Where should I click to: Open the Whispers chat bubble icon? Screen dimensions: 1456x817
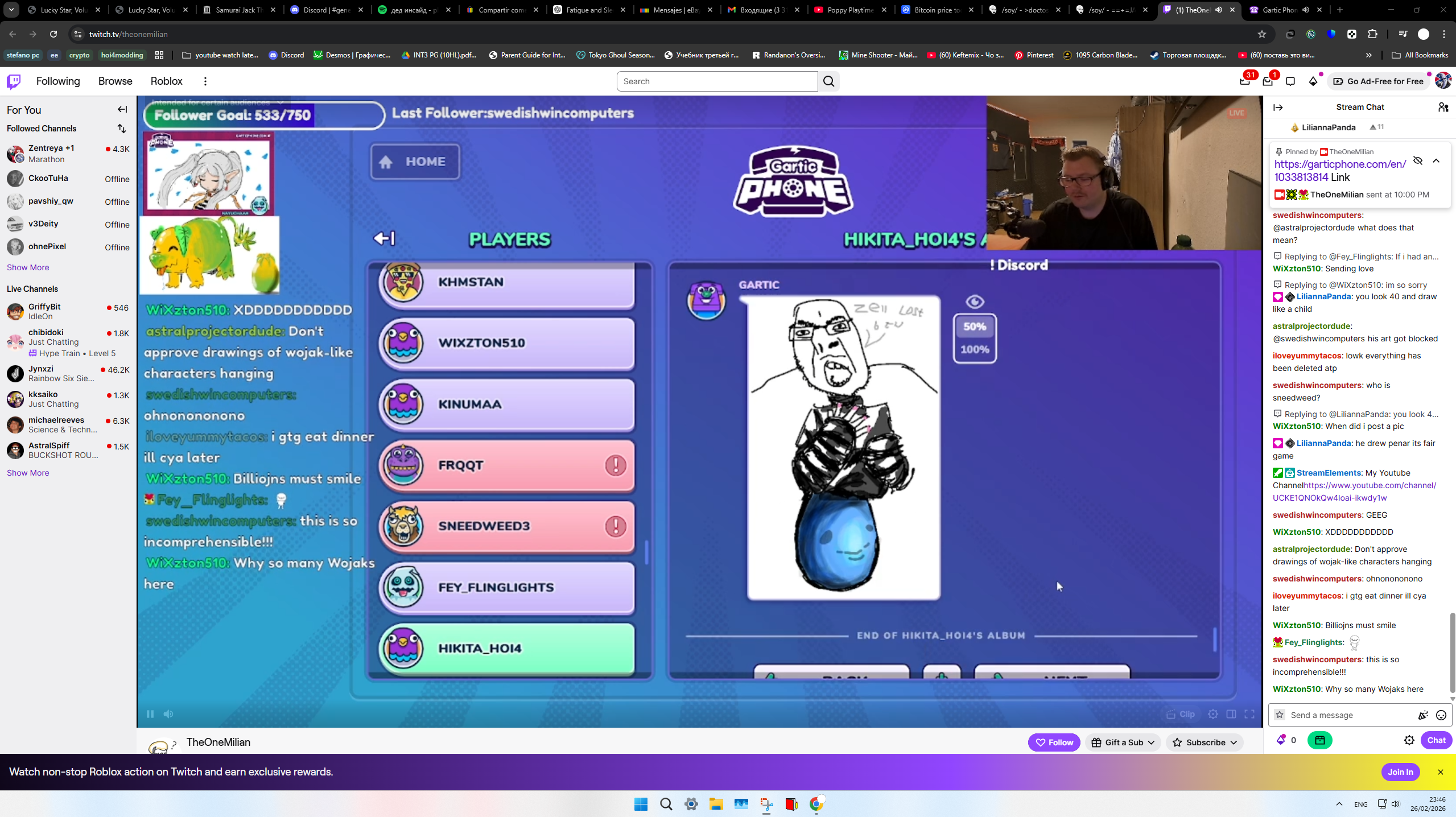1290,81
